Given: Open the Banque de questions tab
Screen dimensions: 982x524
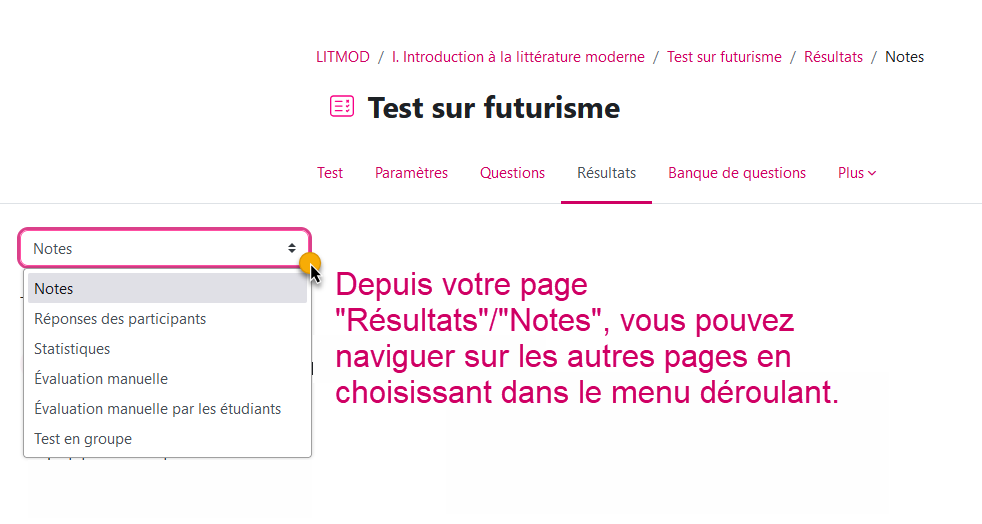Looking at the screenshot, I should pos(737,173).
